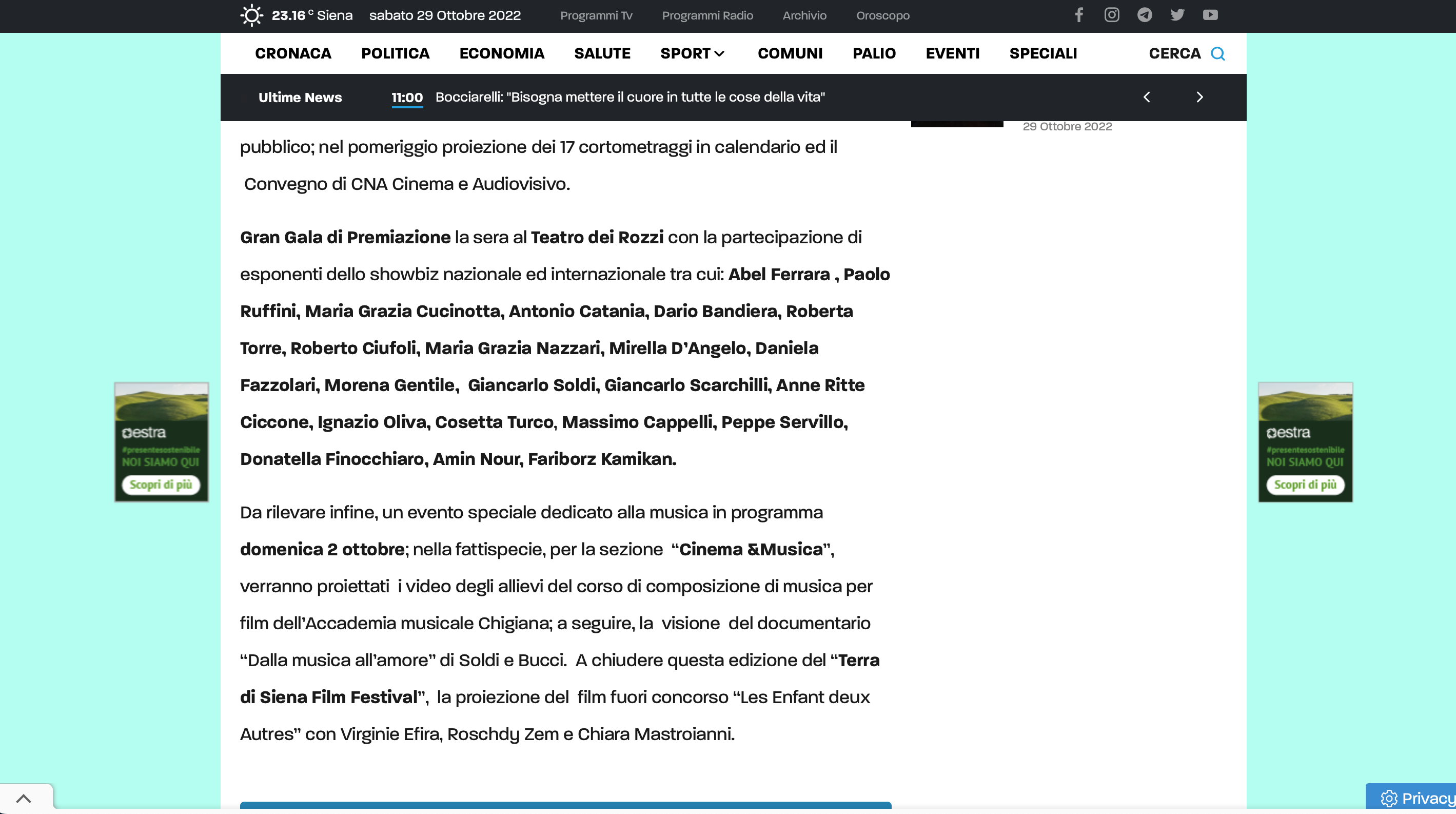Open the PALIO section
1456x814 pixels.
pyautogui.click(x=874, y=54)
